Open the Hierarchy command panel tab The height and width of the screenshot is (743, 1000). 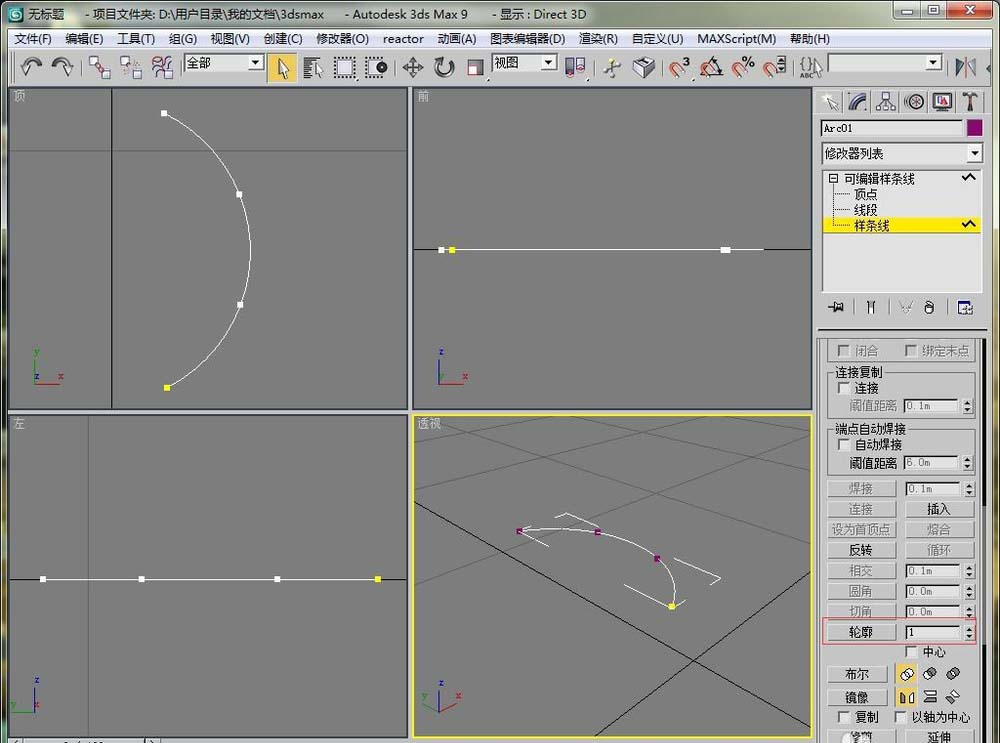tap(885, 101)
